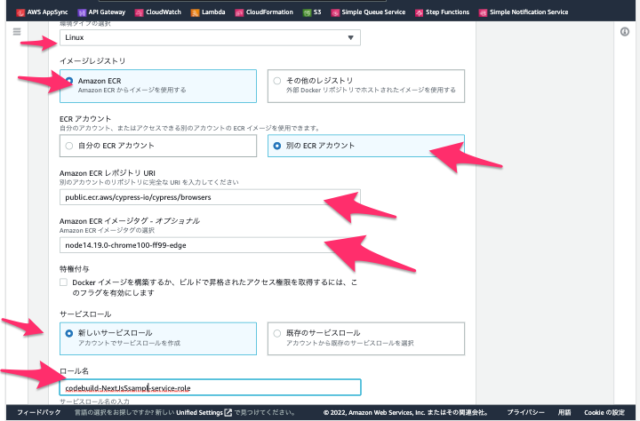Open the フィードバック footer link
Image resolution: width=640 pixels, height=421 pixels.
[x=39, y=412]
